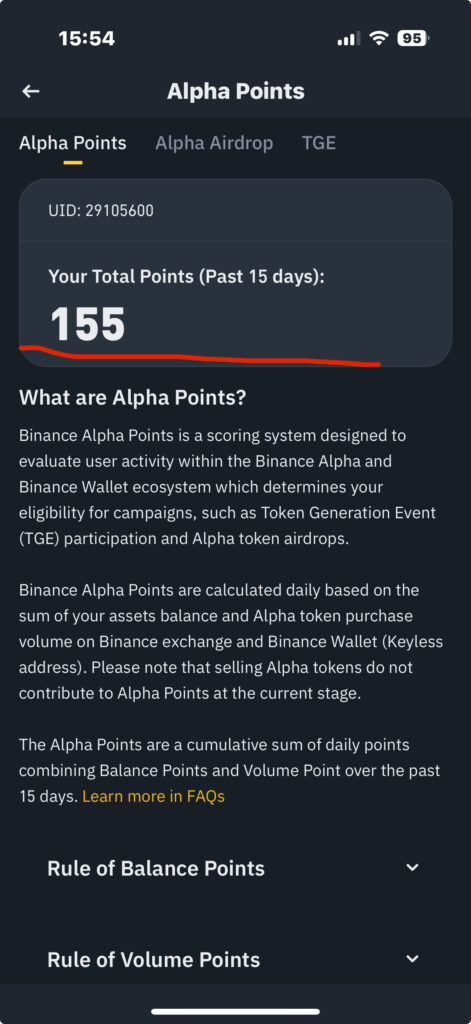This screenshot has width=471, height=1024.
Task: Tap the Wi-Fi status icon
Action: click(x=379, y=39)
